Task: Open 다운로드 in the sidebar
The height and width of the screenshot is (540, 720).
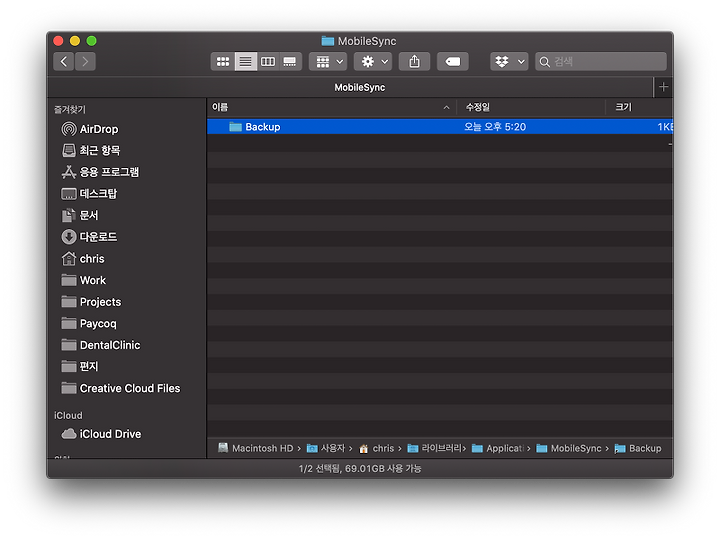Action: (89, 237)
